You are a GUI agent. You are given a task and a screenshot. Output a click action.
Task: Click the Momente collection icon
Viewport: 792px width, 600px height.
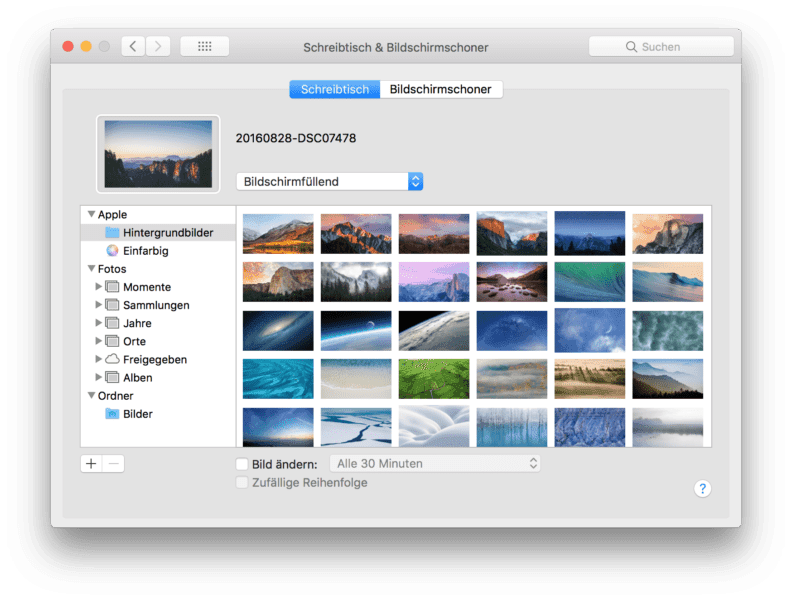coord(112,287)
